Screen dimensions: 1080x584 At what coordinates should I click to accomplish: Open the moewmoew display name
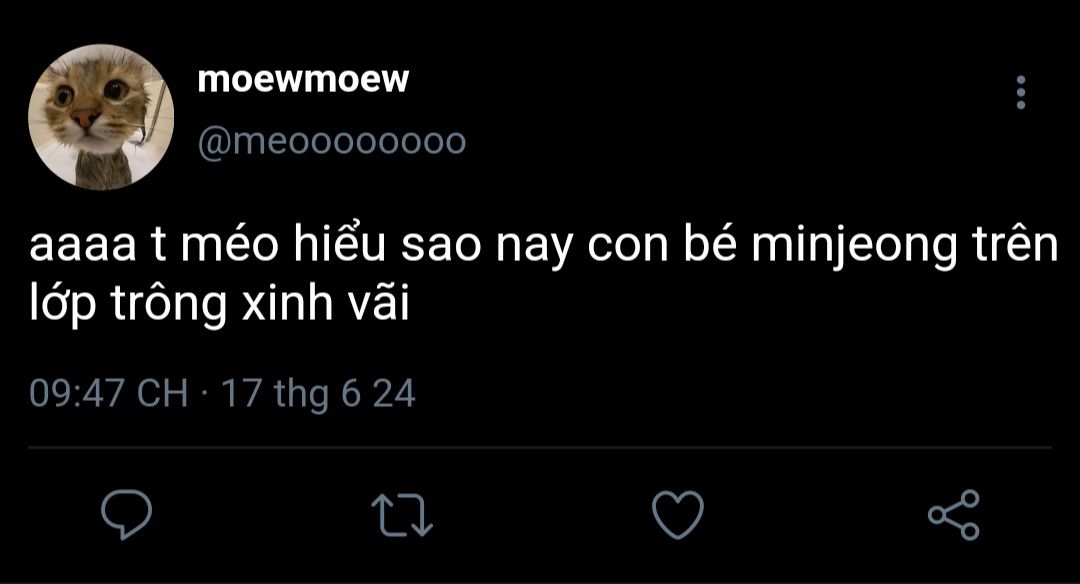303,80
